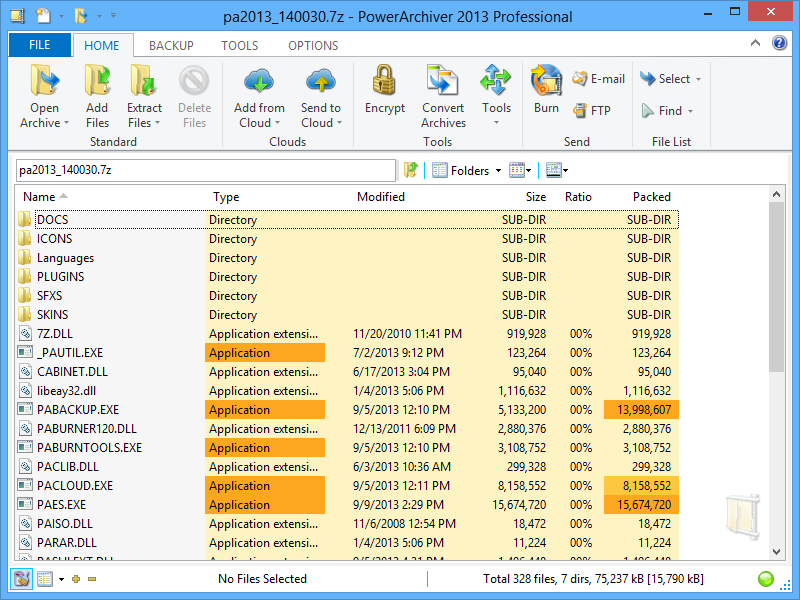Click the green status indicator in status bar
The height and width of the screenshot is (600, 800).
pos(767,579)
